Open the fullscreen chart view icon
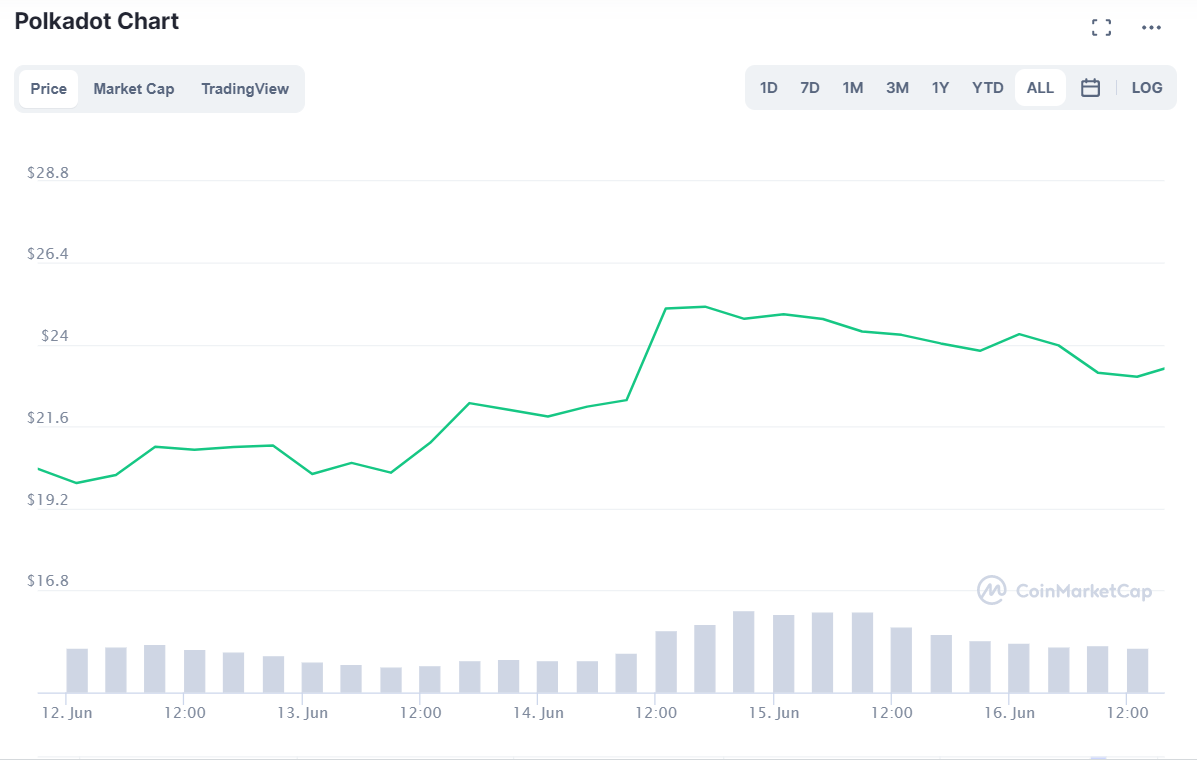The image size is (1197, 760). click(x=1101, y=27)
